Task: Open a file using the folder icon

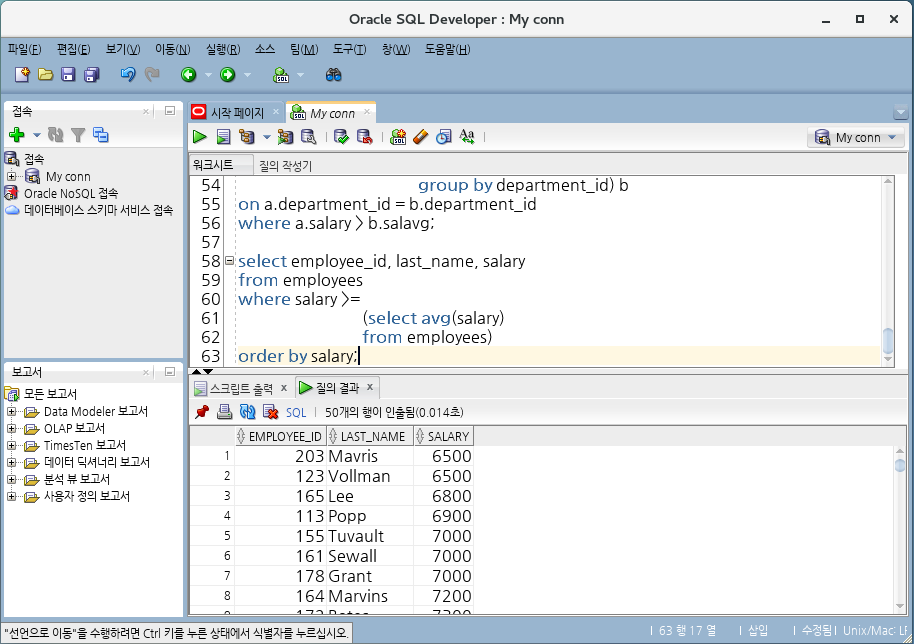Action: coord(45,75)
